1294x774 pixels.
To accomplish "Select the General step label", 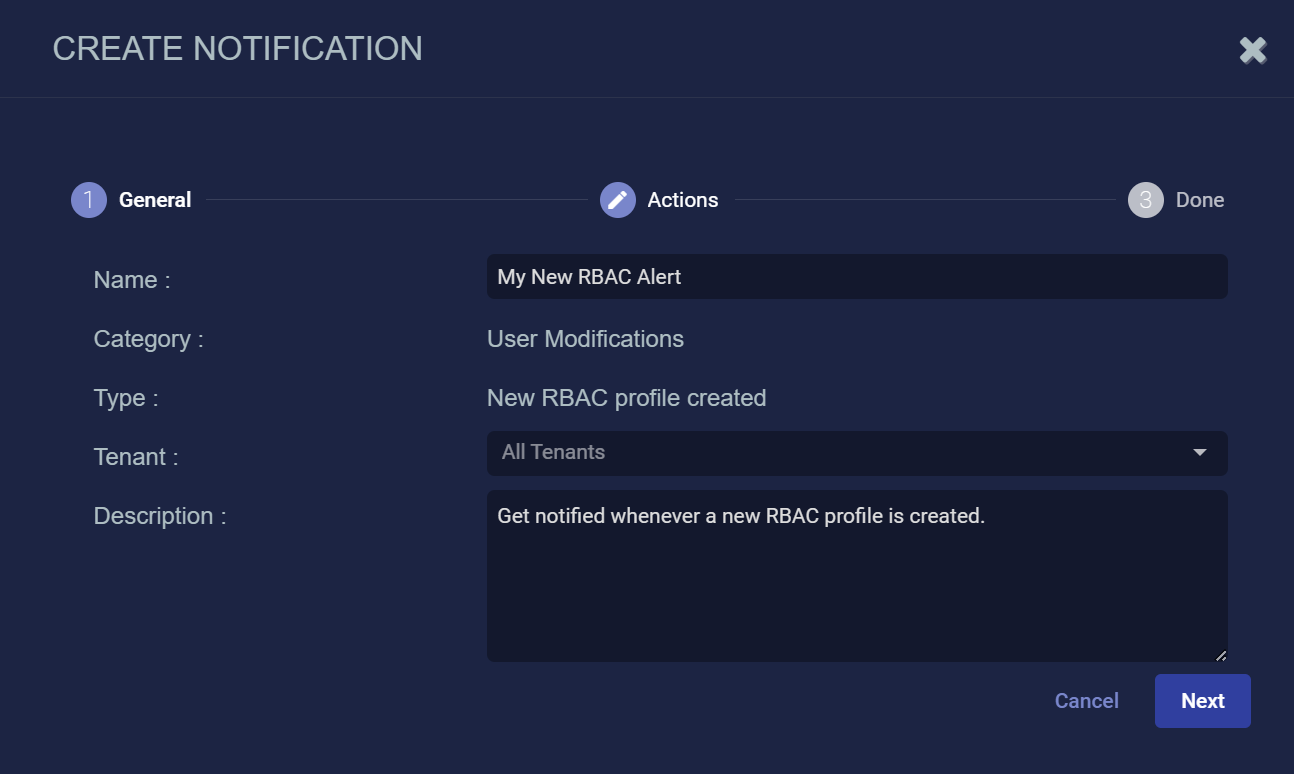I will pos(155,200).
